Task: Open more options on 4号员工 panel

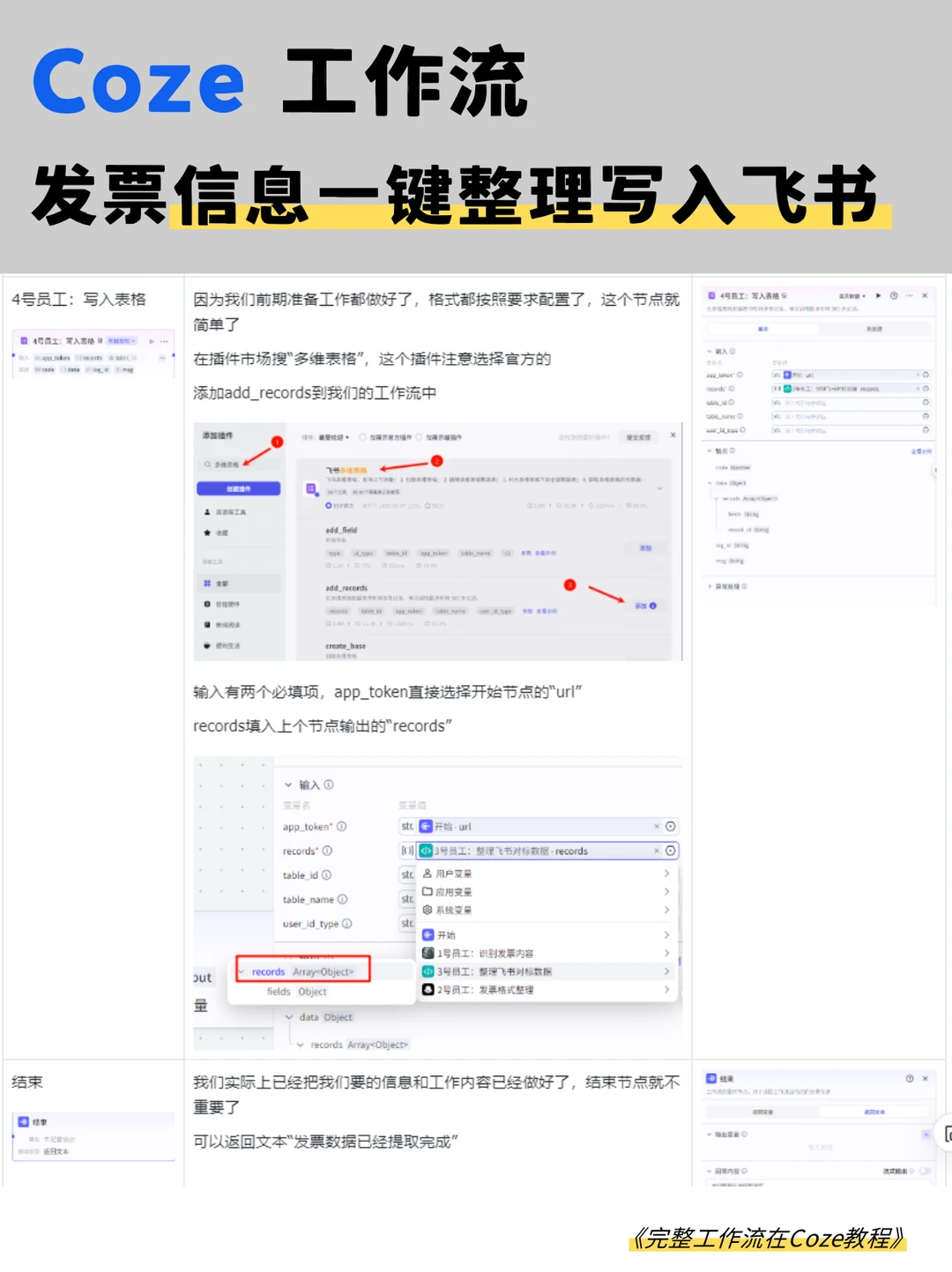Action: 909,295
